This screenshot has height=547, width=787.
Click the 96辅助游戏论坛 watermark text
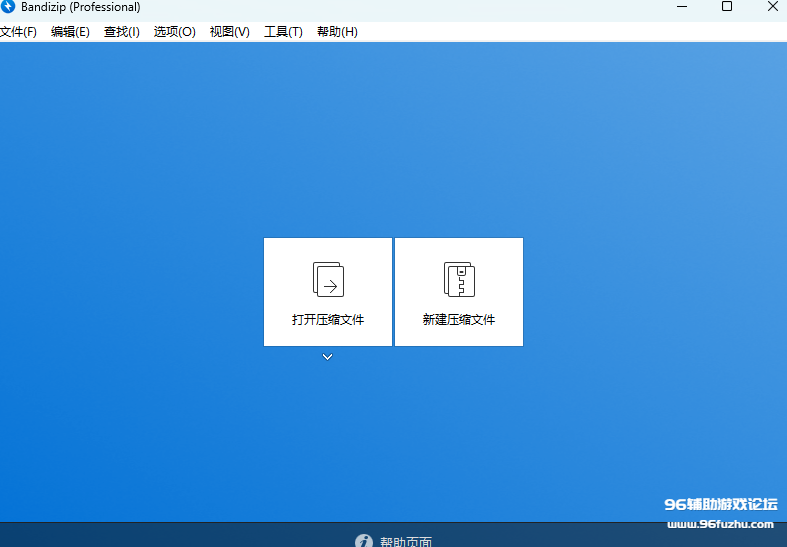click(720, 504)
